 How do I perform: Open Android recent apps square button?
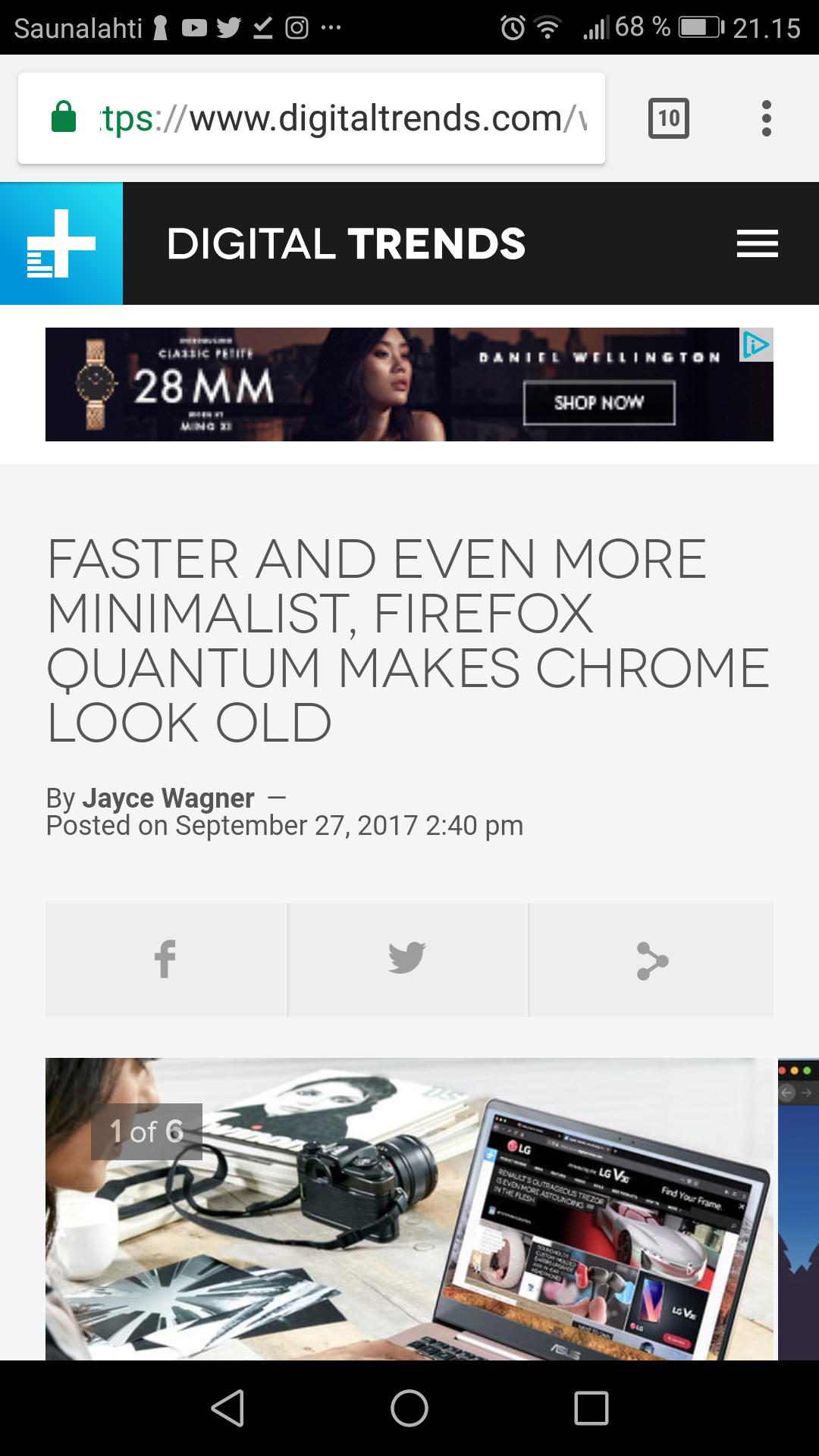click(591, 1408)
